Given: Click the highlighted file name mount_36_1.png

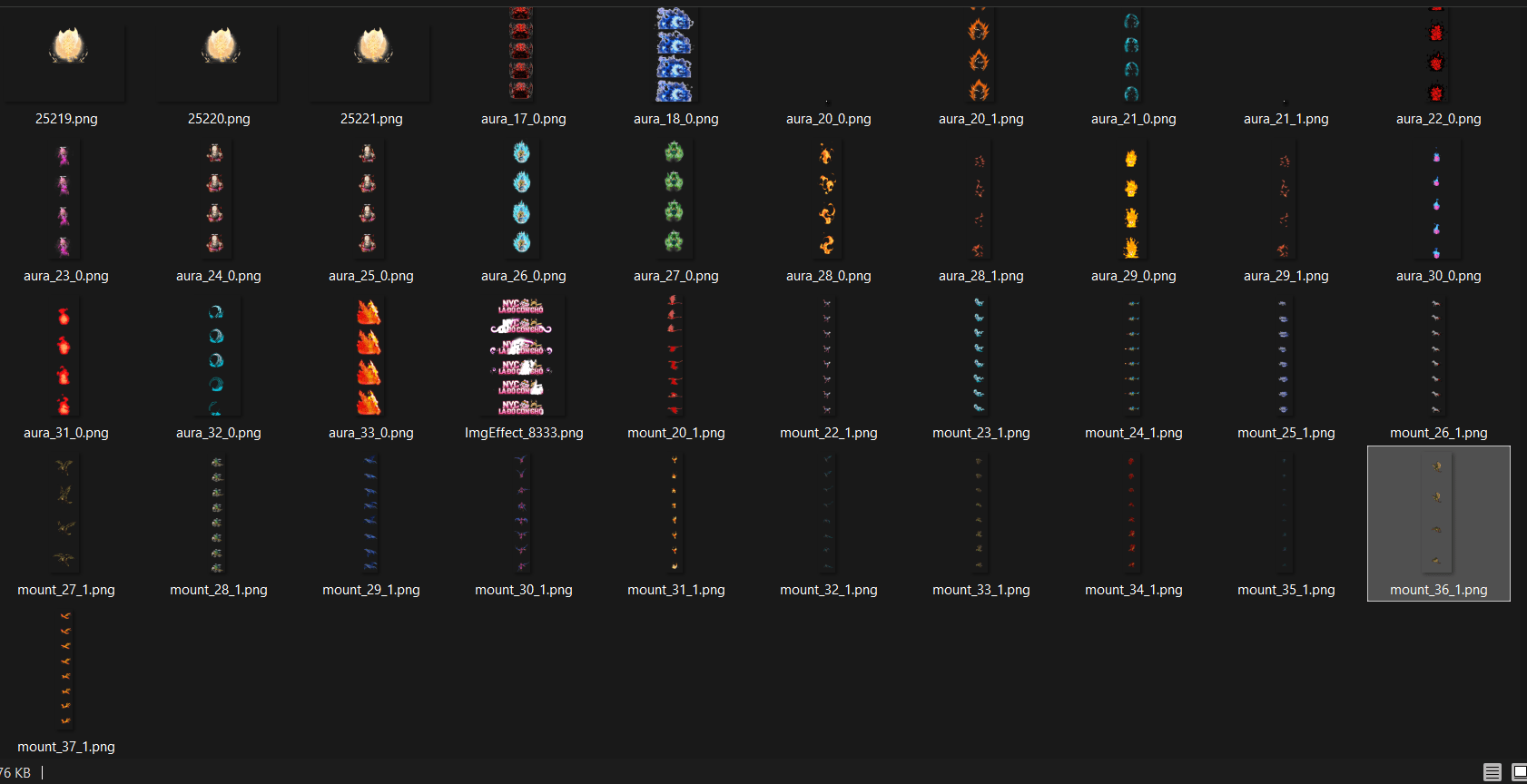Looking at the screenshot, I should point(1439,590).
